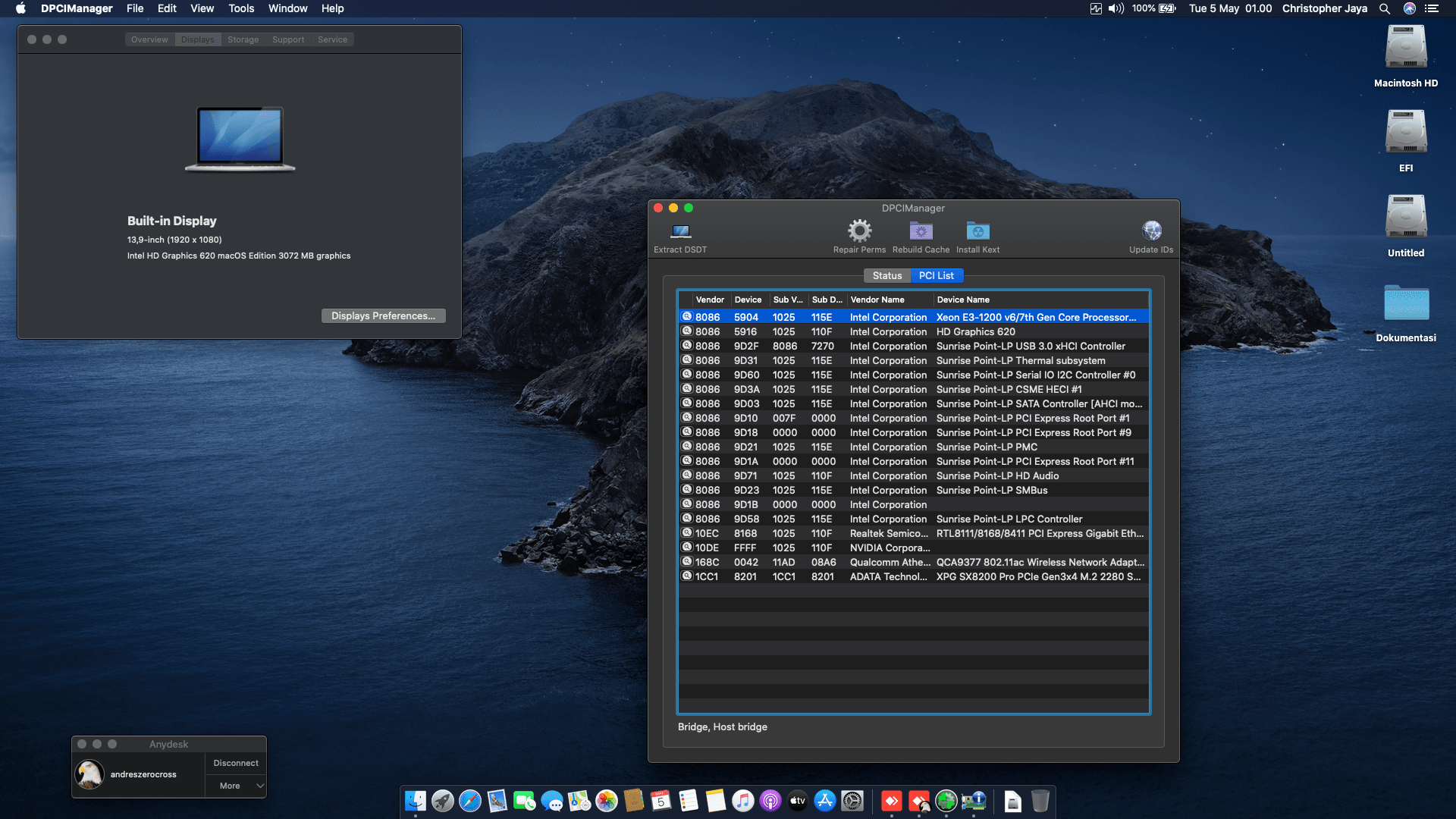Open the Macintosh HD desktop drive
This screenshot has width=1456, height=819.
click(x=1406, y=48)
